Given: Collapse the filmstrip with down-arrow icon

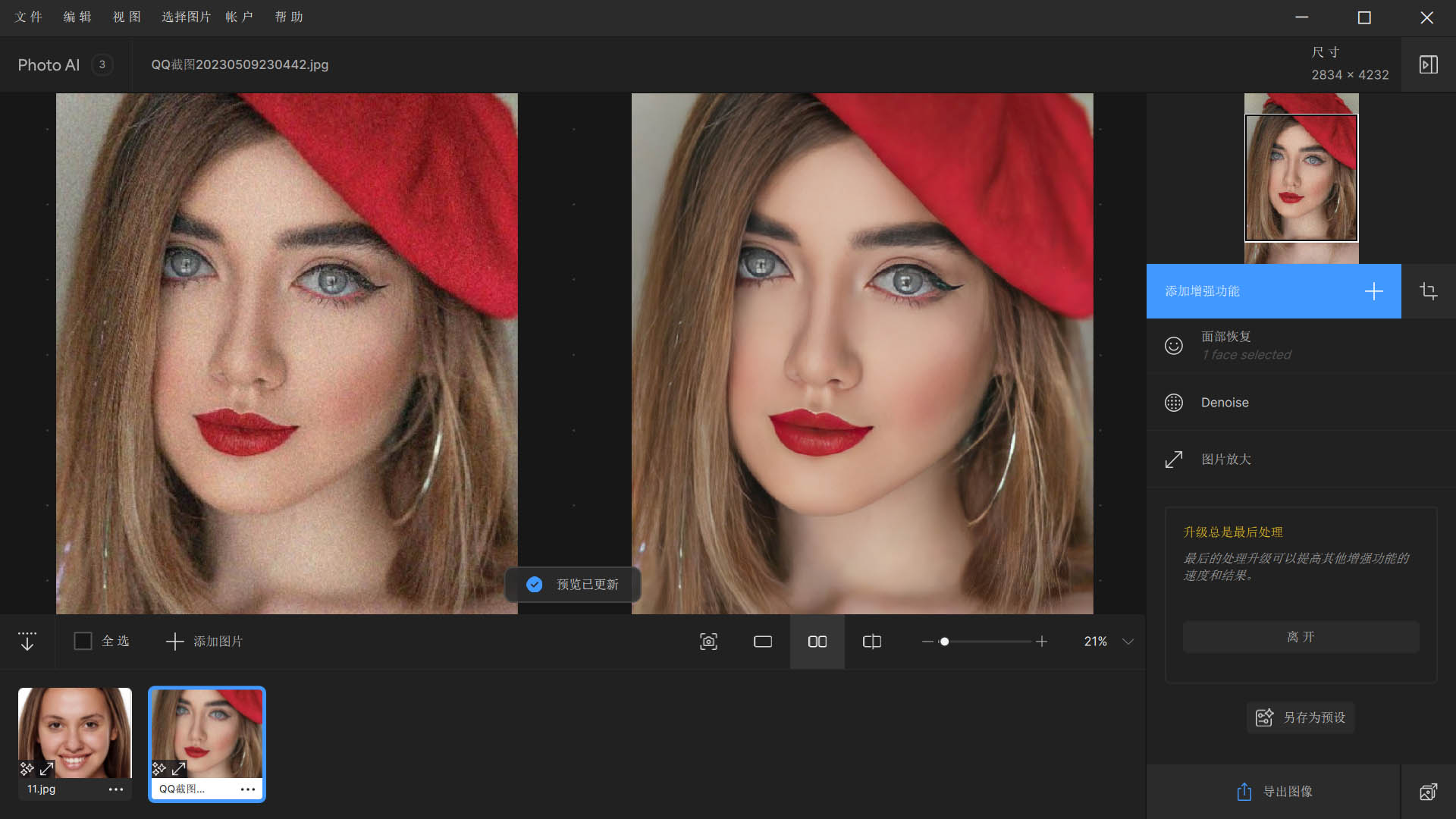Looking at the screenshot, I should coord(27,642).
